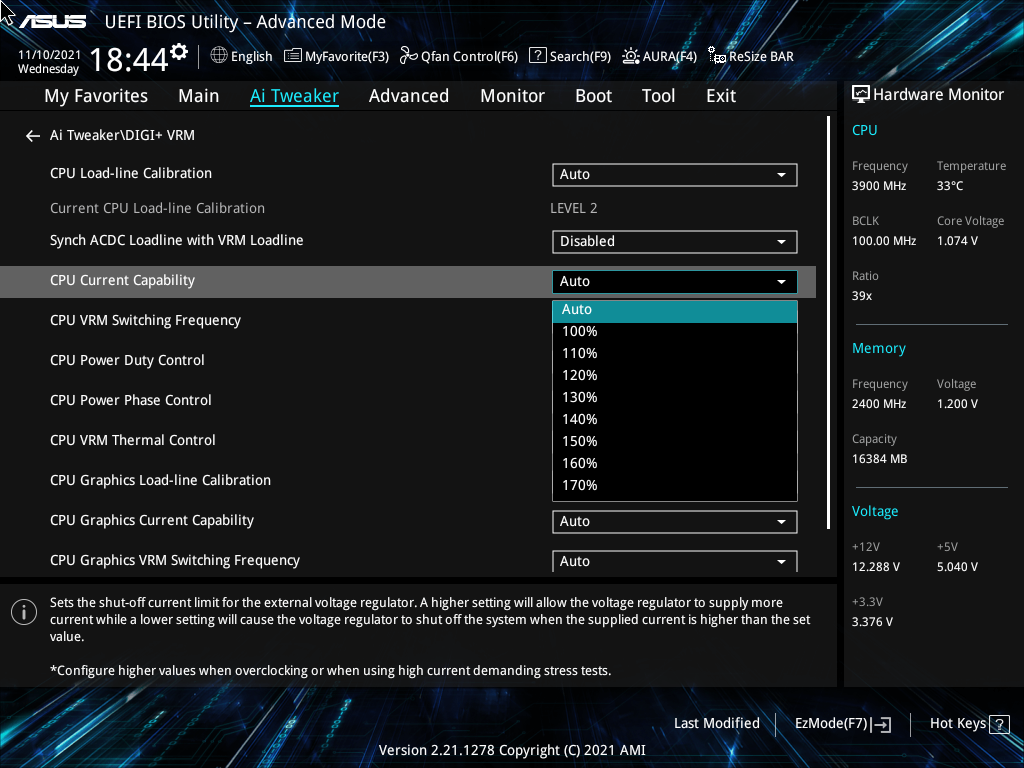This screenshot has height=768, width=1024.
Task: Expand CPU Graphics Current Capability dropdown
Action: (x=675, y=521)
